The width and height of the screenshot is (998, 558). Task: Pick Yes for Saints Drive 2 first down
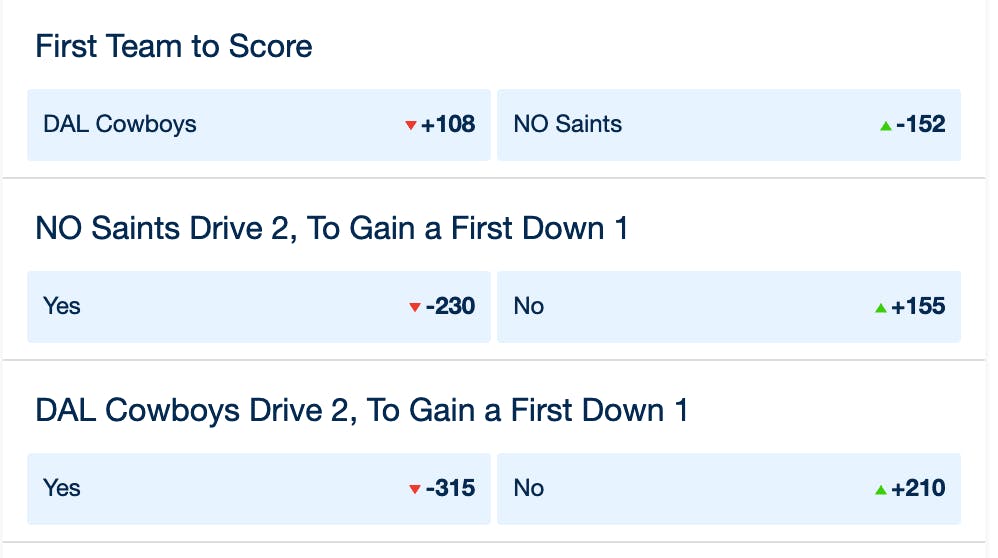[258, 307]
